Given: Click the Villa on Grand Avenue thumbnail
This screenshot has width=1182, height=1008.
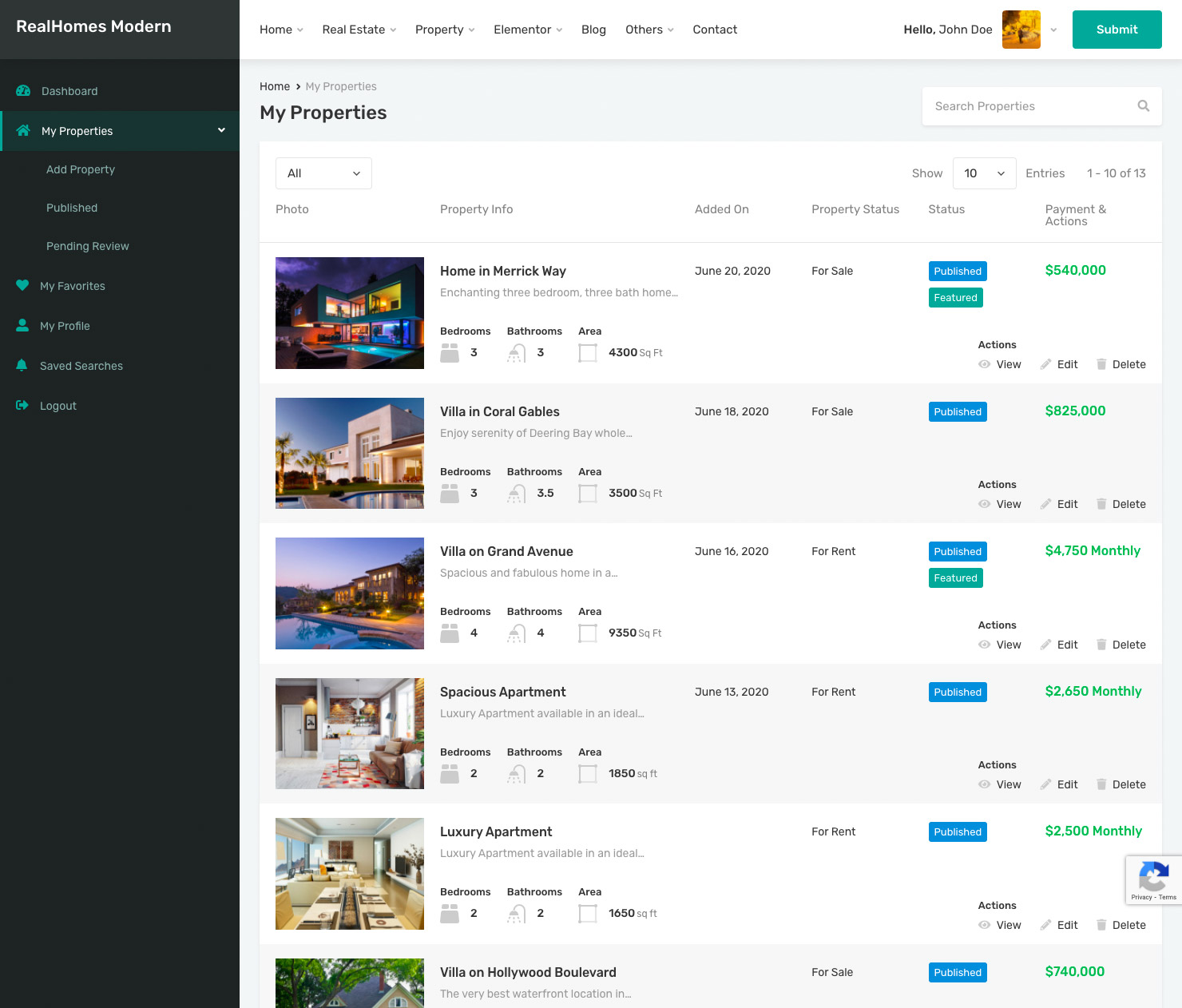Looking at the screenshot, I should pyautogui.click(x=350, y=593).
